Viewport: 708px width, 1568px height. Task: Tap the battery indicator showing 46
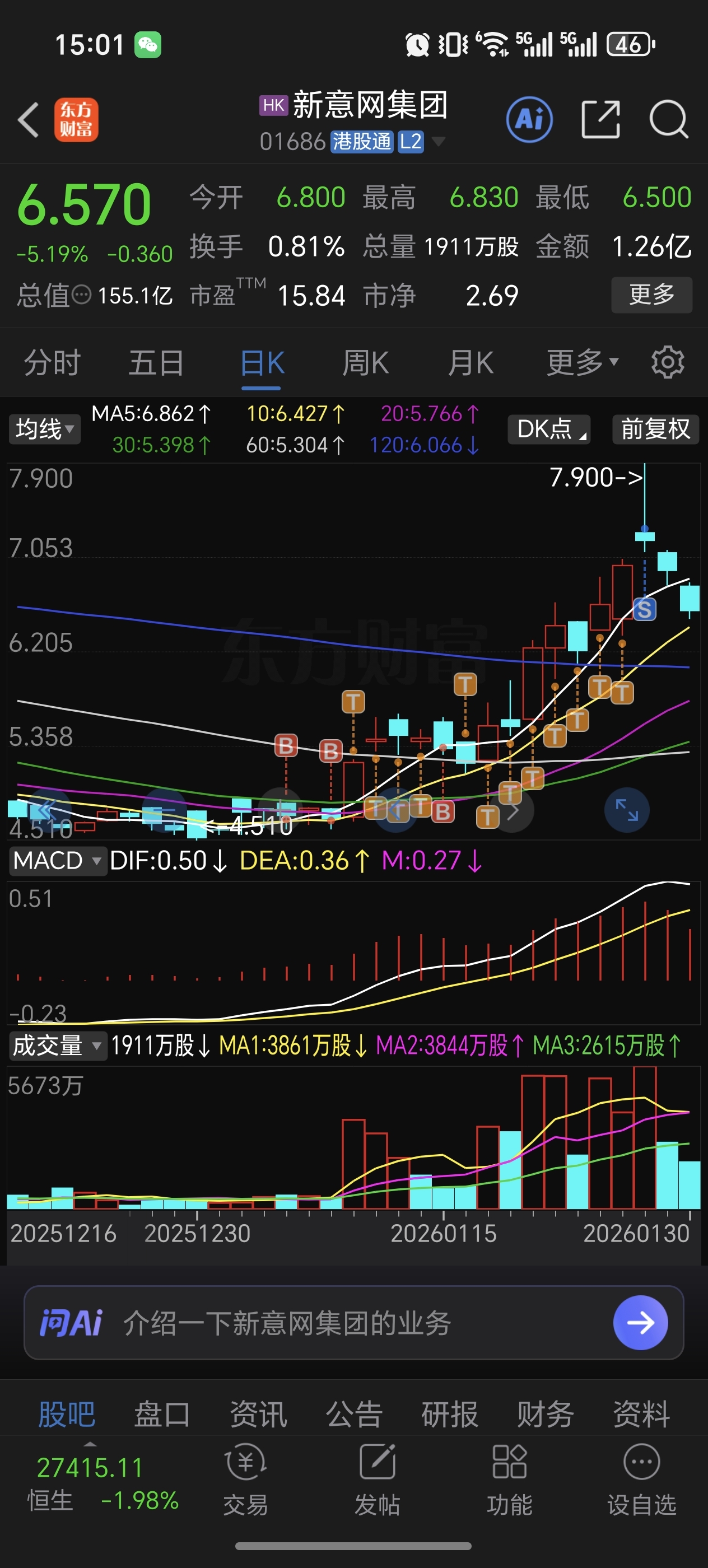click(631, 44)
